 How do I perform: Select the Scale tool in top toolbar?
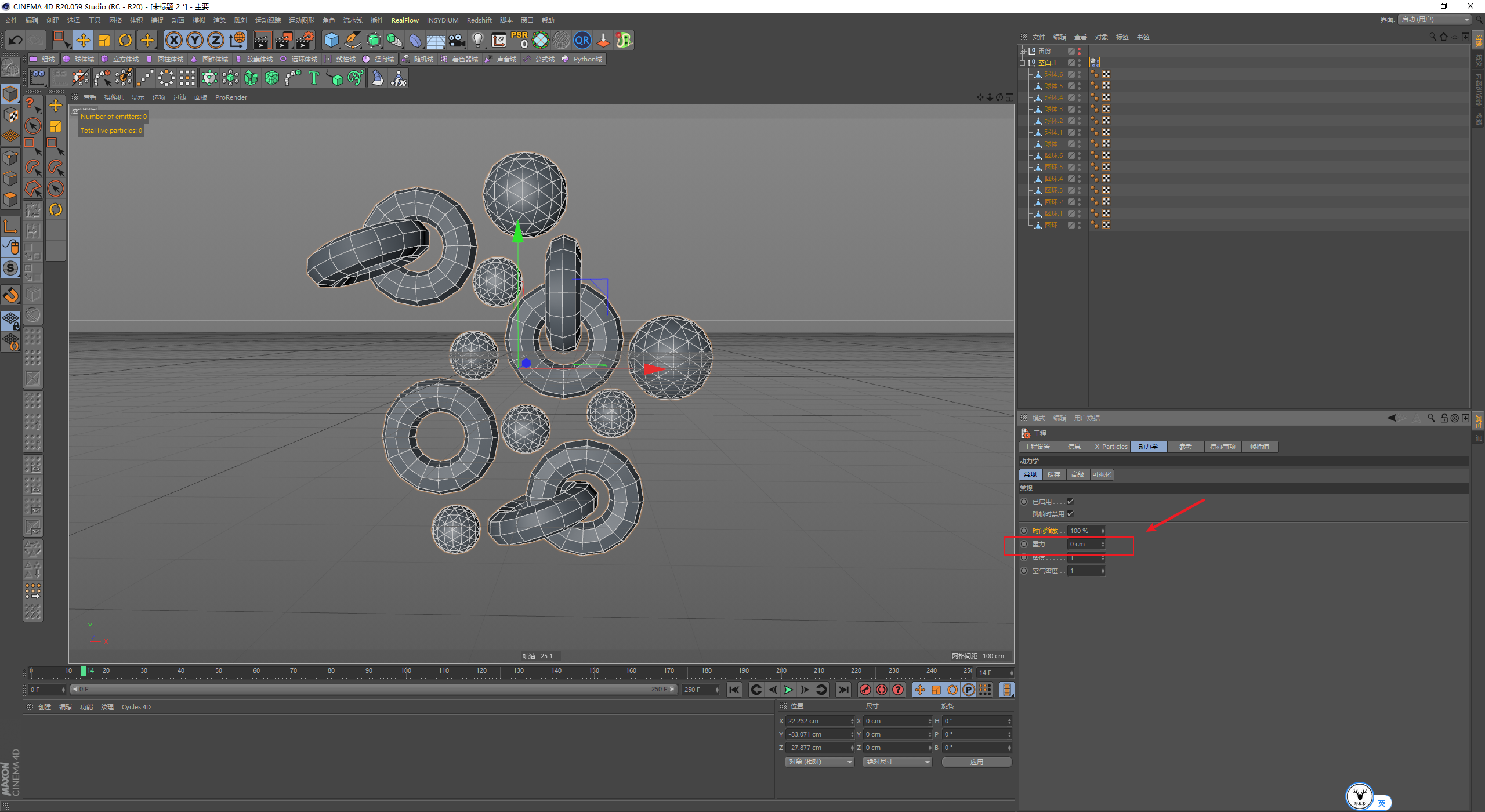point(104,40)
